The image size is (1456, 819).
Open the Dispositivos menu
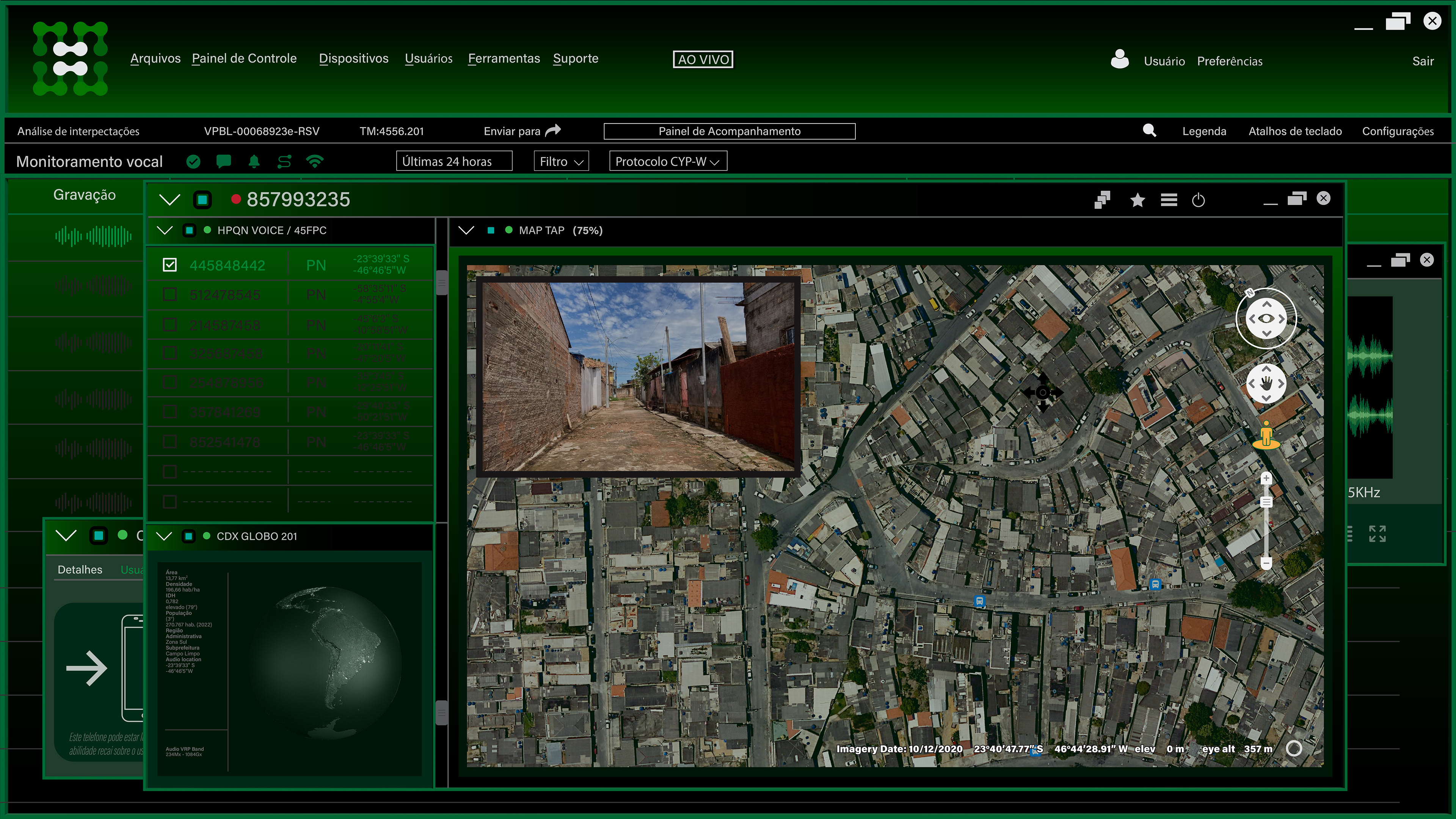click(353, 59)
